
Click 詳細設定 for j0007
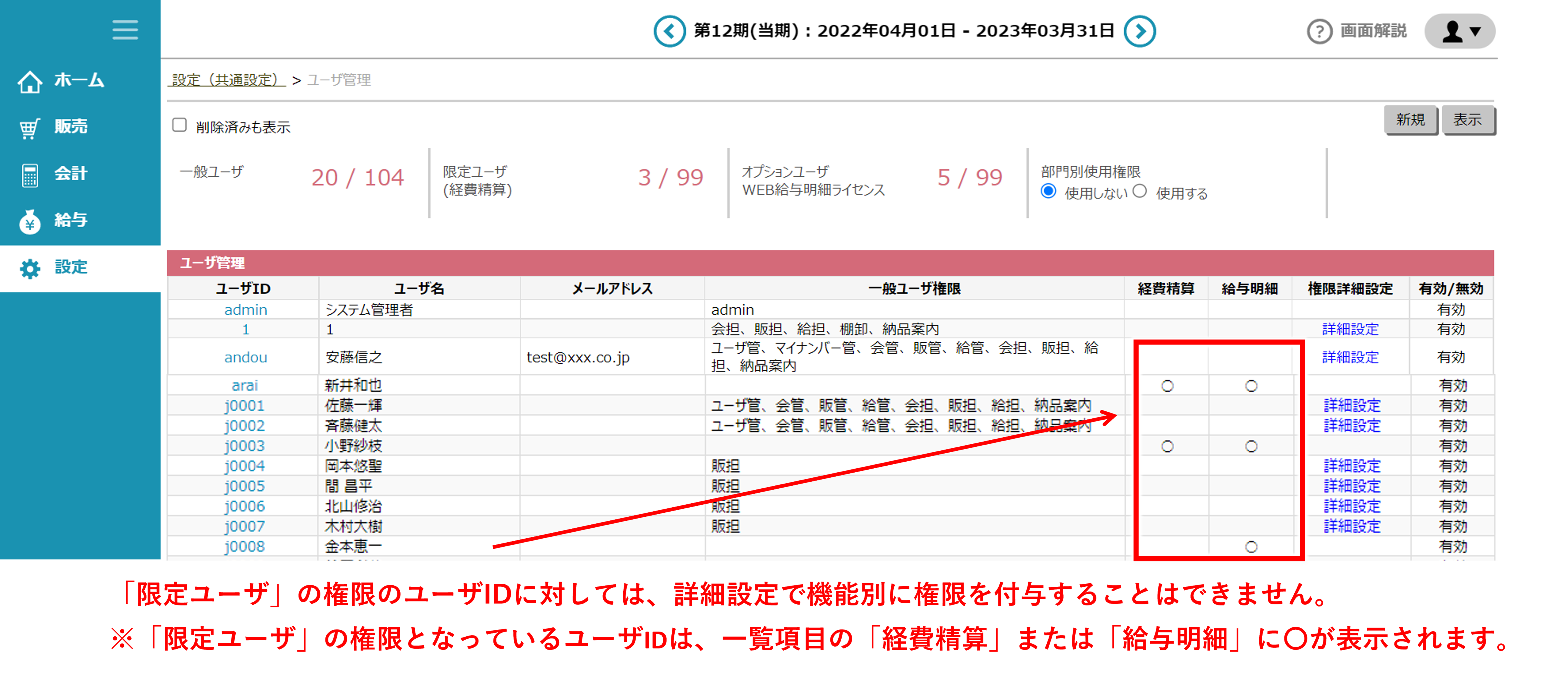tap(1352, 526)
